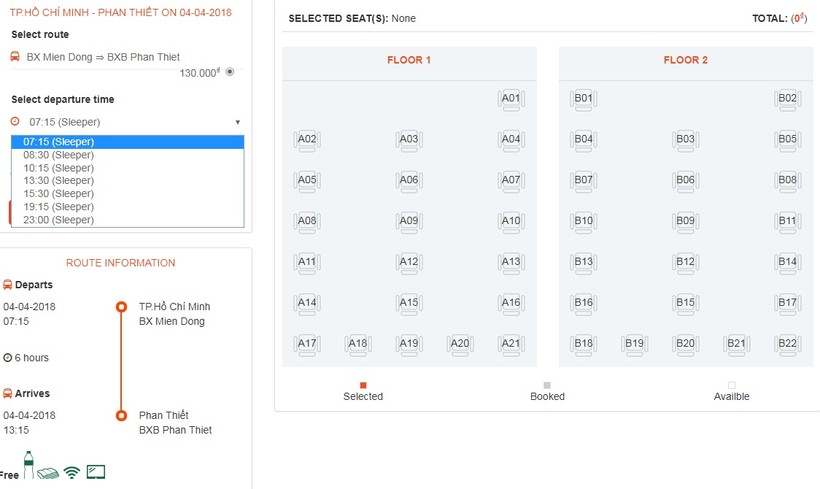Viewport: 820px width, 489px height.
Task: Click the free wifi amenity icon
Action: pos(71,472)
